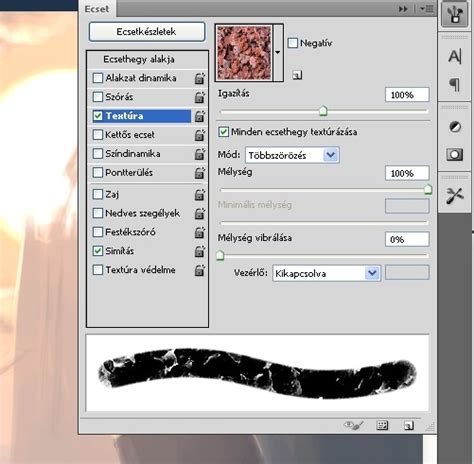Uncheck the Simítás checkbox
The height and width of the screenshot is (464, 474).
pos(98,251)
